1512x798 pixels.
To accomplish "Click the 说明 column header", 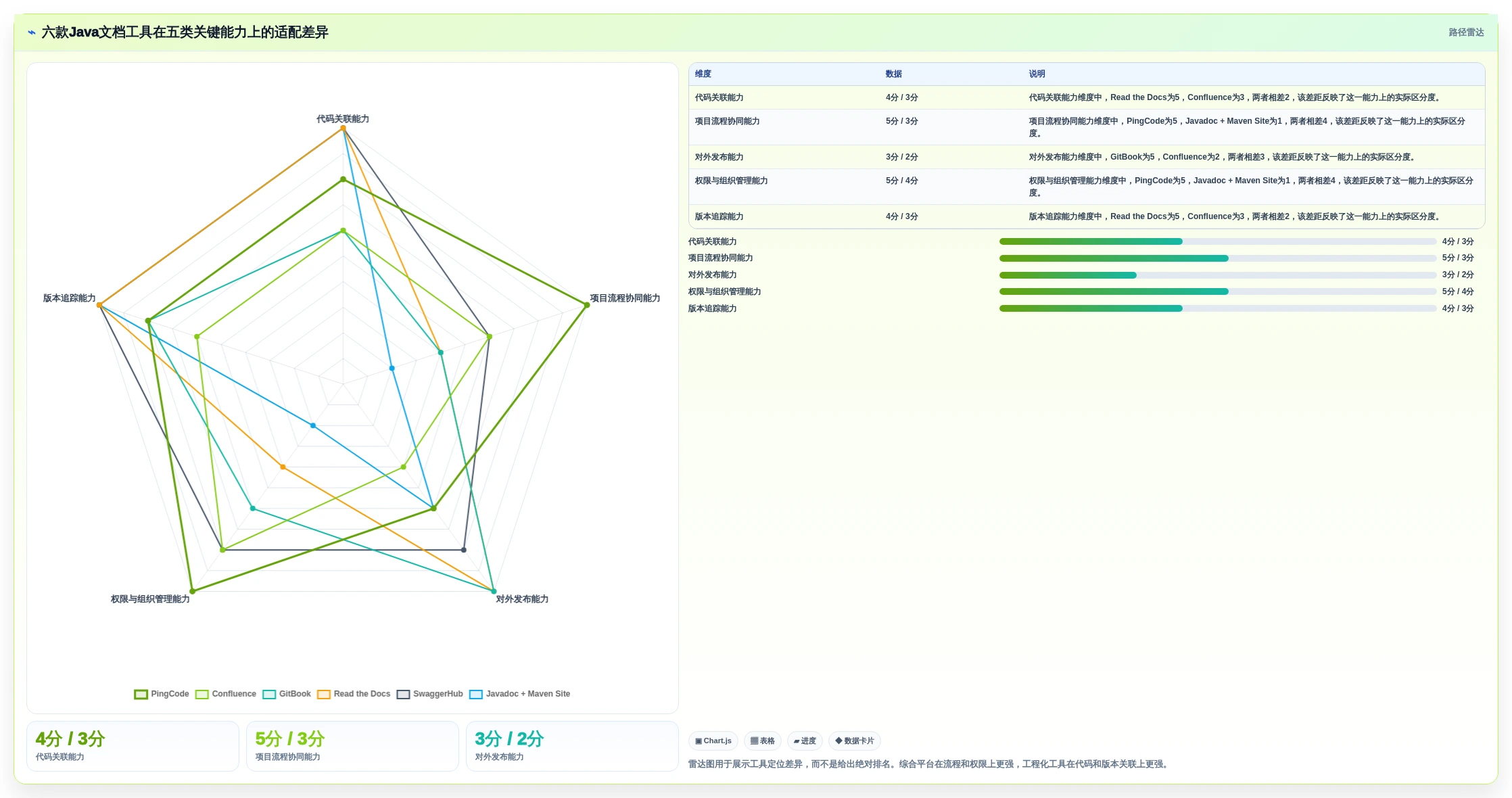I will (1037, 74).
